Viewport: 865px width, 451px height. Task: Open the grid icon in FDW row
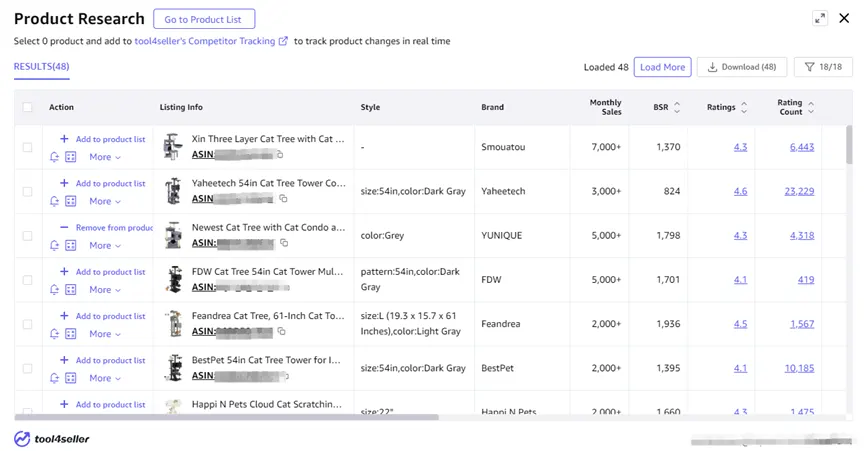(71, 289)
